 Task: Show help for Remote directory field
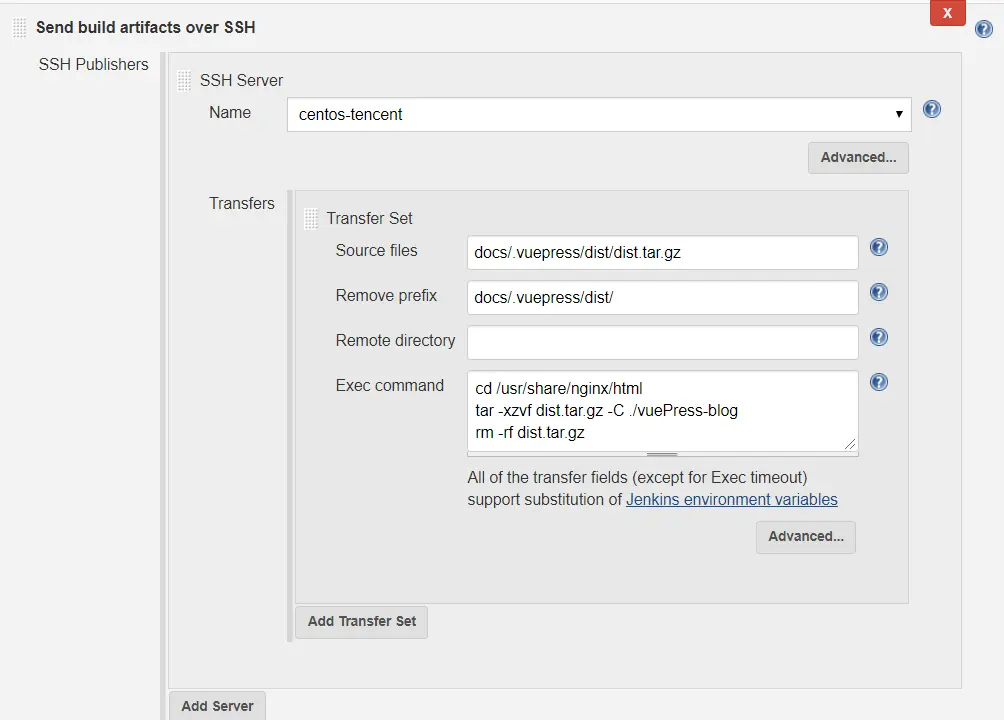pyautogui.click(x=879, y=337)
